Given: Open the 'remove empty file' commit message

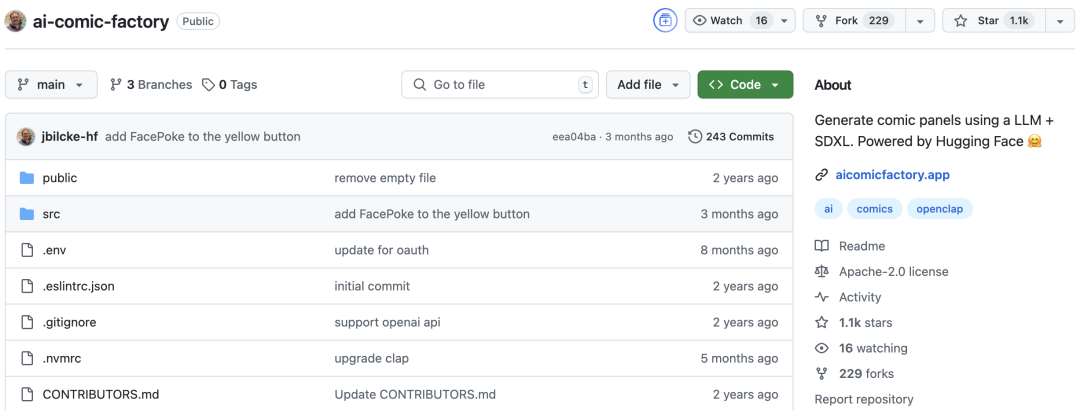Looking at the screenshot, I should 385,178.
